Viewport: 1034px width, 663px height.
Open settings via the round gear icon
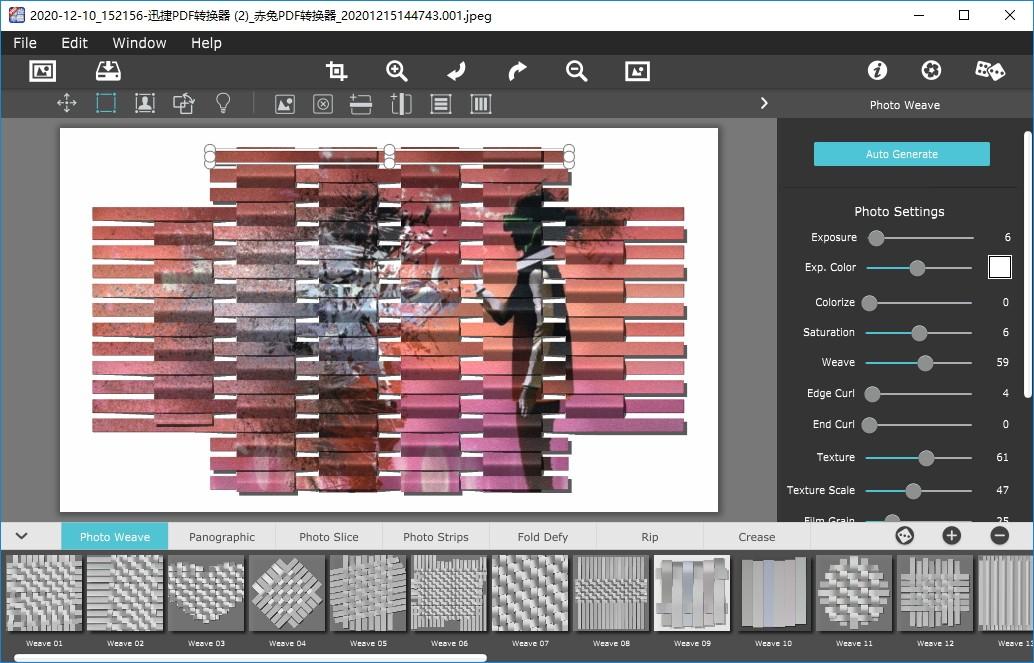(x=931, y=71)
